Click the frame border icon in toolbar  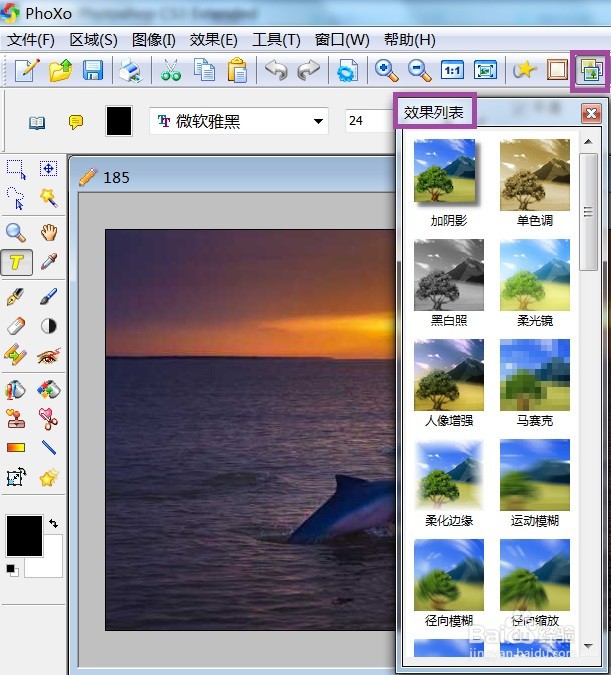coord(557,70)
